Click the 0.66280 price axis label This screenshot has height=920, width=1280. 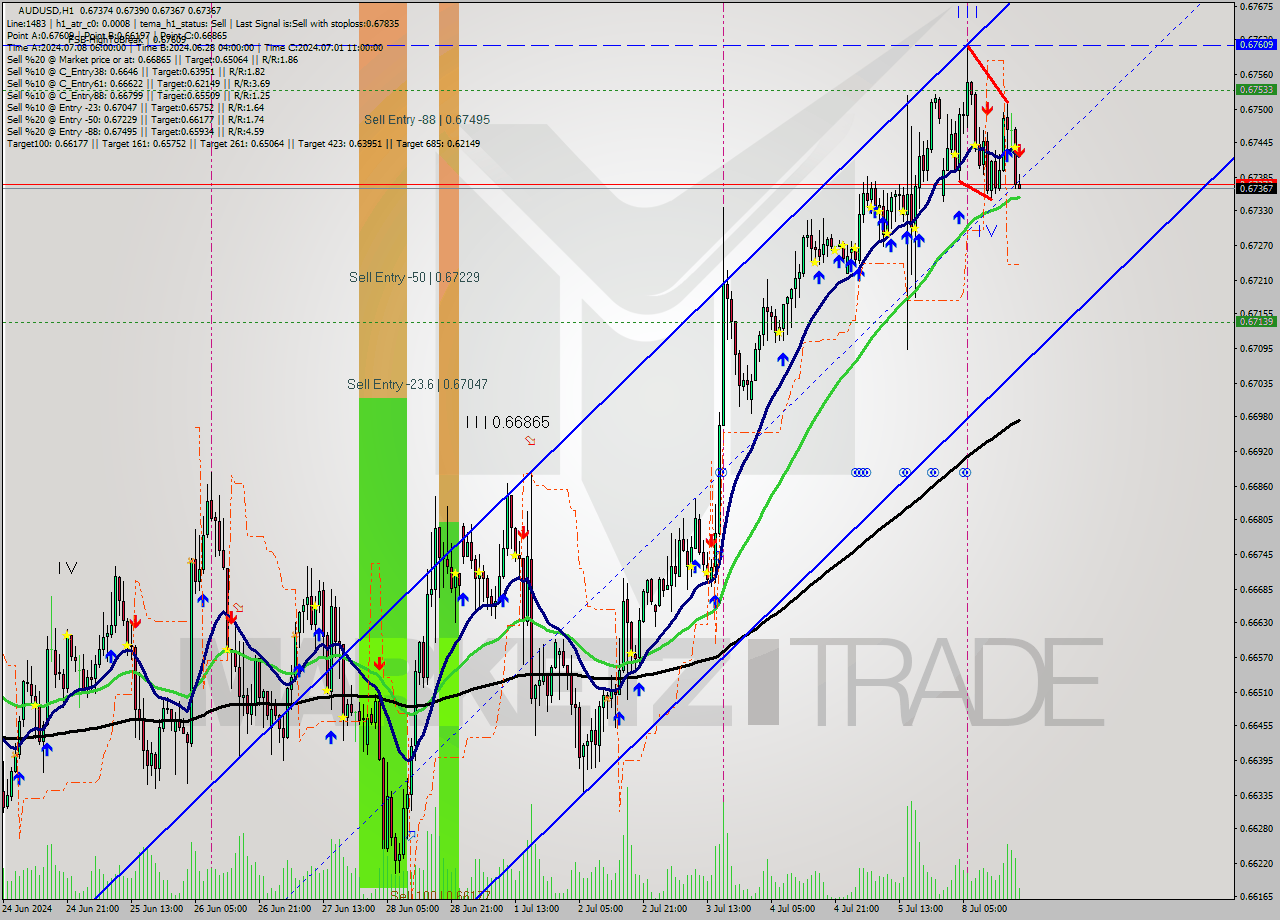click(x=1257, y=829)
